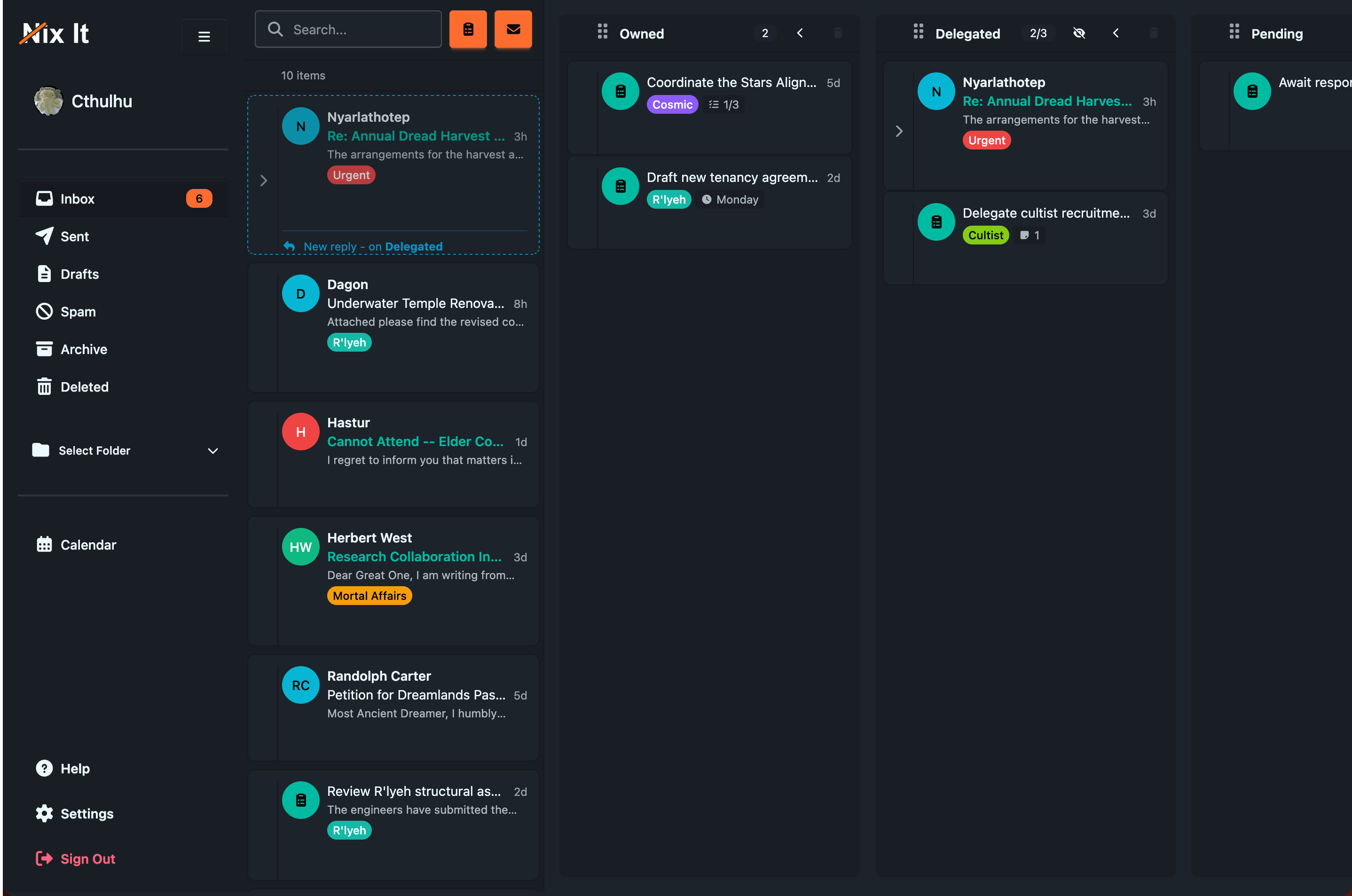Click the purple Cosmic label tag
1352x896 pixels.
tap(672, 104)
